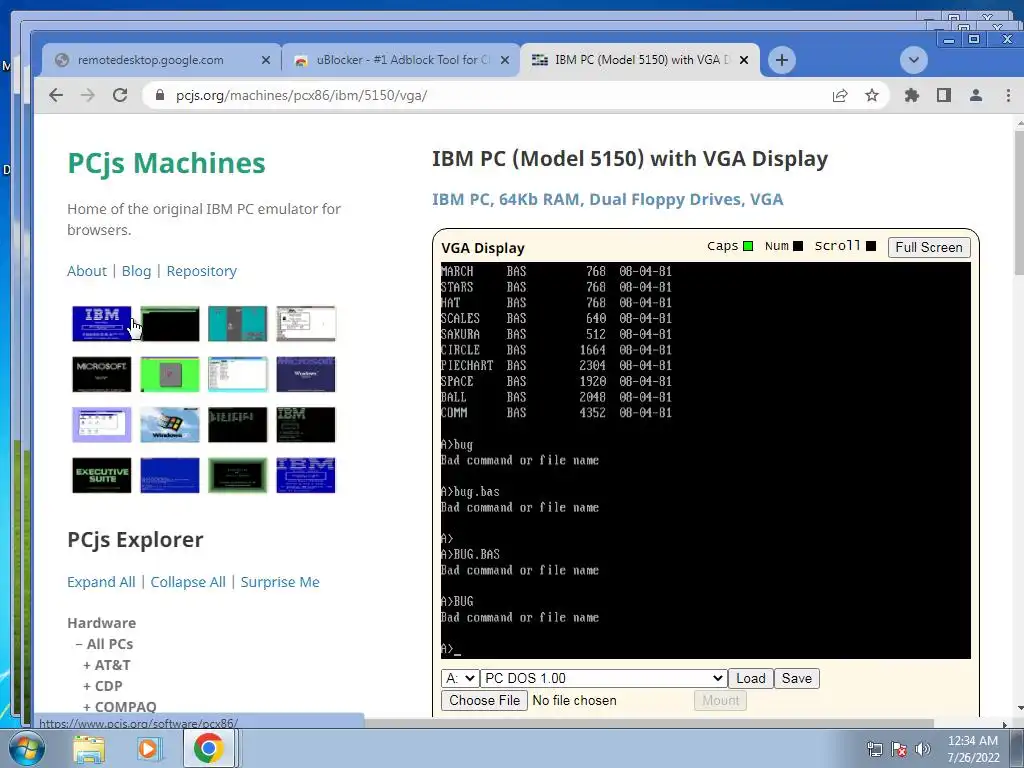This screenshot has height=768, width=1024.
Task: Open a new tab with the plus button
Action: (782, 60)
